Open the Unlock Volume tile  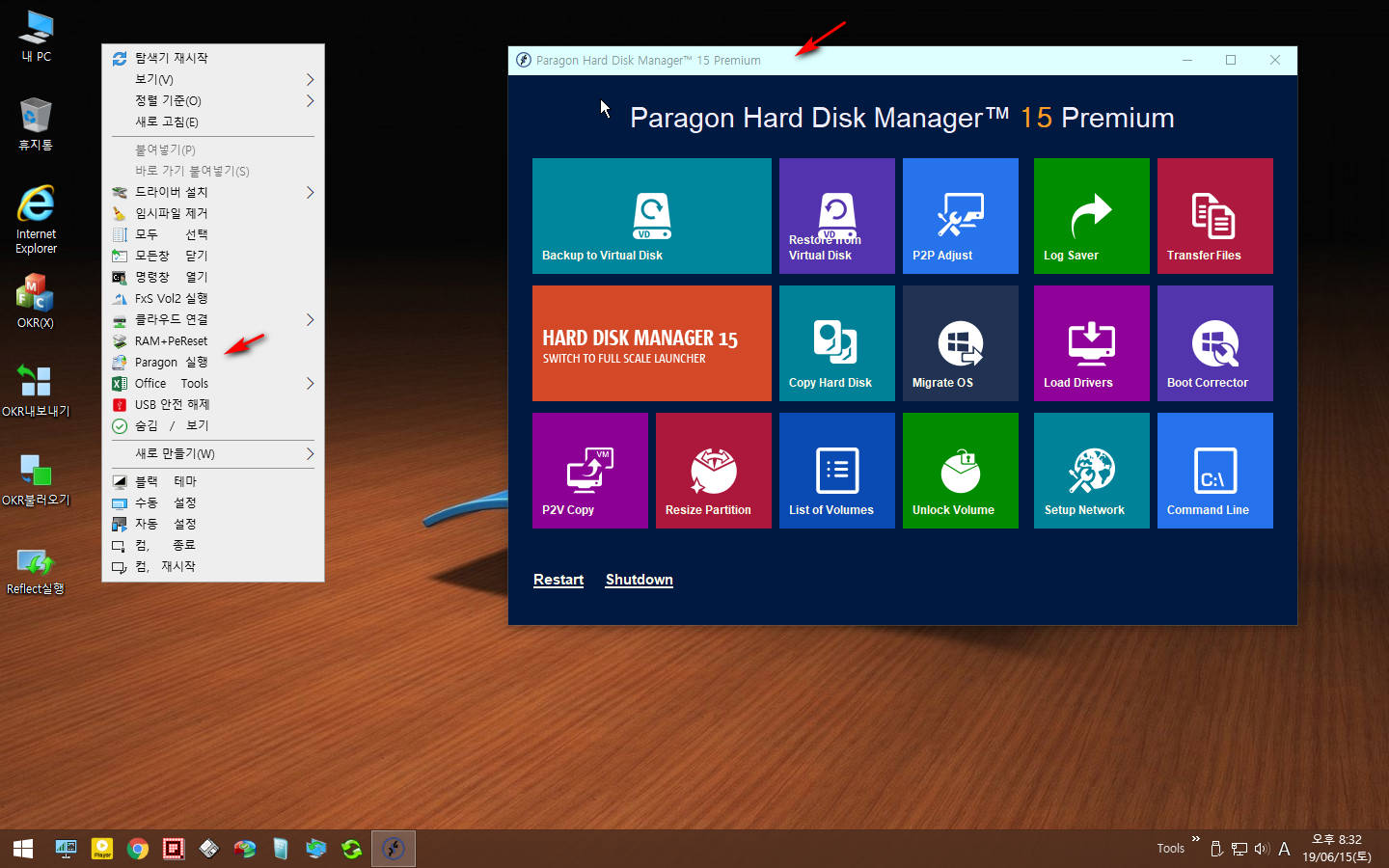click(961, 471)
